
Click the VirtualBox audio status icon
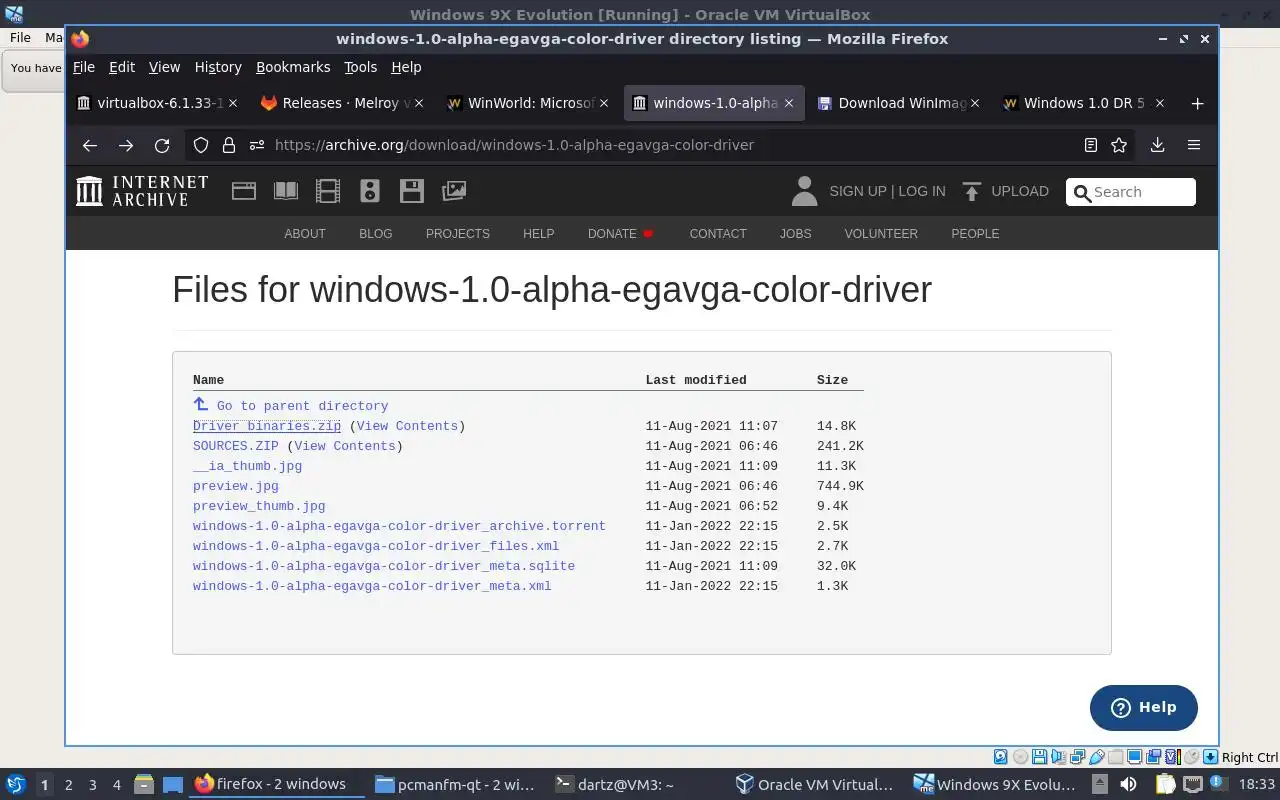[1059, 757]
